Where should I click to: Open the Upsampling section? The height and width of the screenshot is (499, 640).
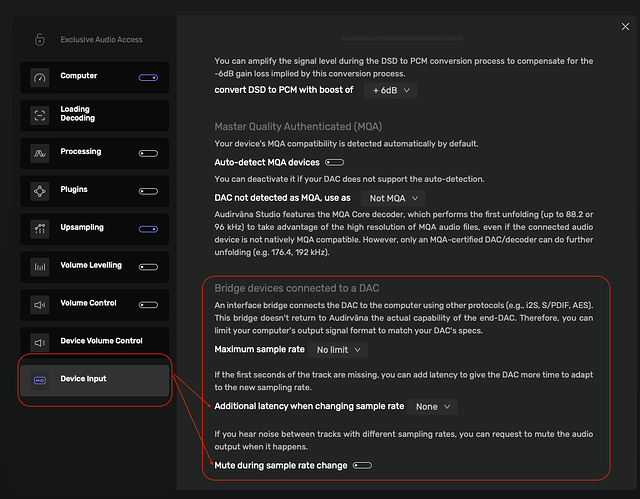pyautogui.click(x=95, y=229)
